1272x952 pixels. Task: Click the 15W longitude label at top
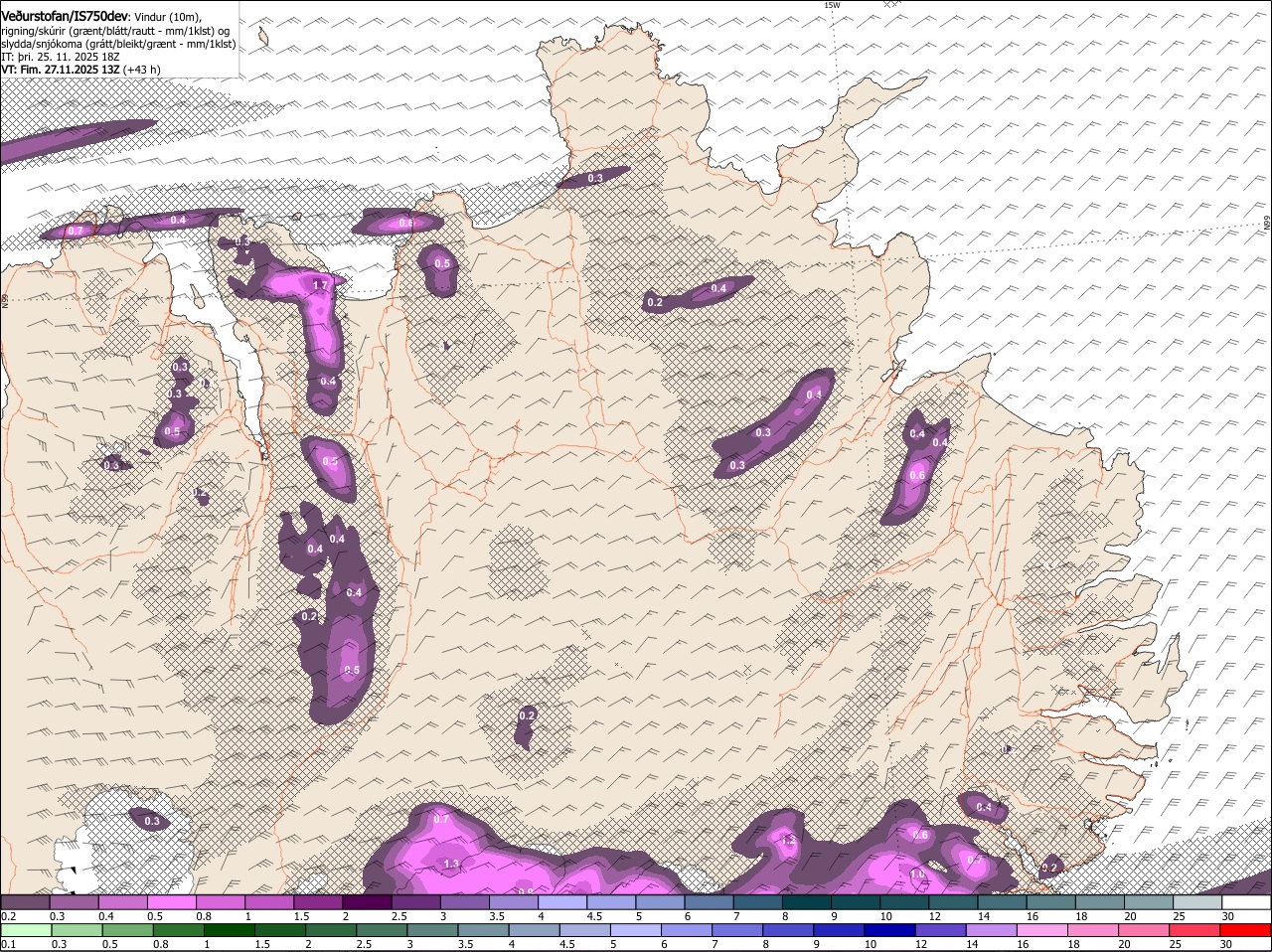point(832,6)
